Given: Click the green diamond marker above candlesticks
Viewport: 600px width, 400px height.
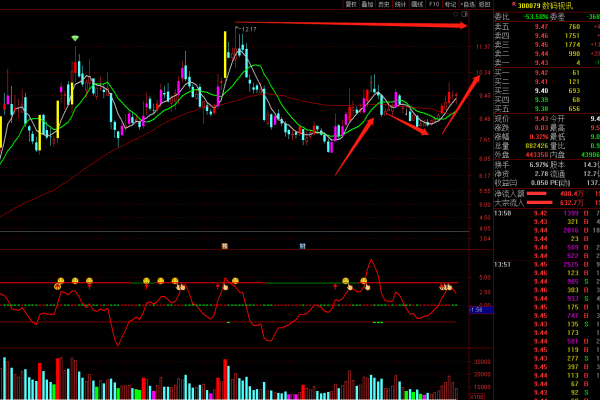Looking at the screenshot, I should 75,38.
